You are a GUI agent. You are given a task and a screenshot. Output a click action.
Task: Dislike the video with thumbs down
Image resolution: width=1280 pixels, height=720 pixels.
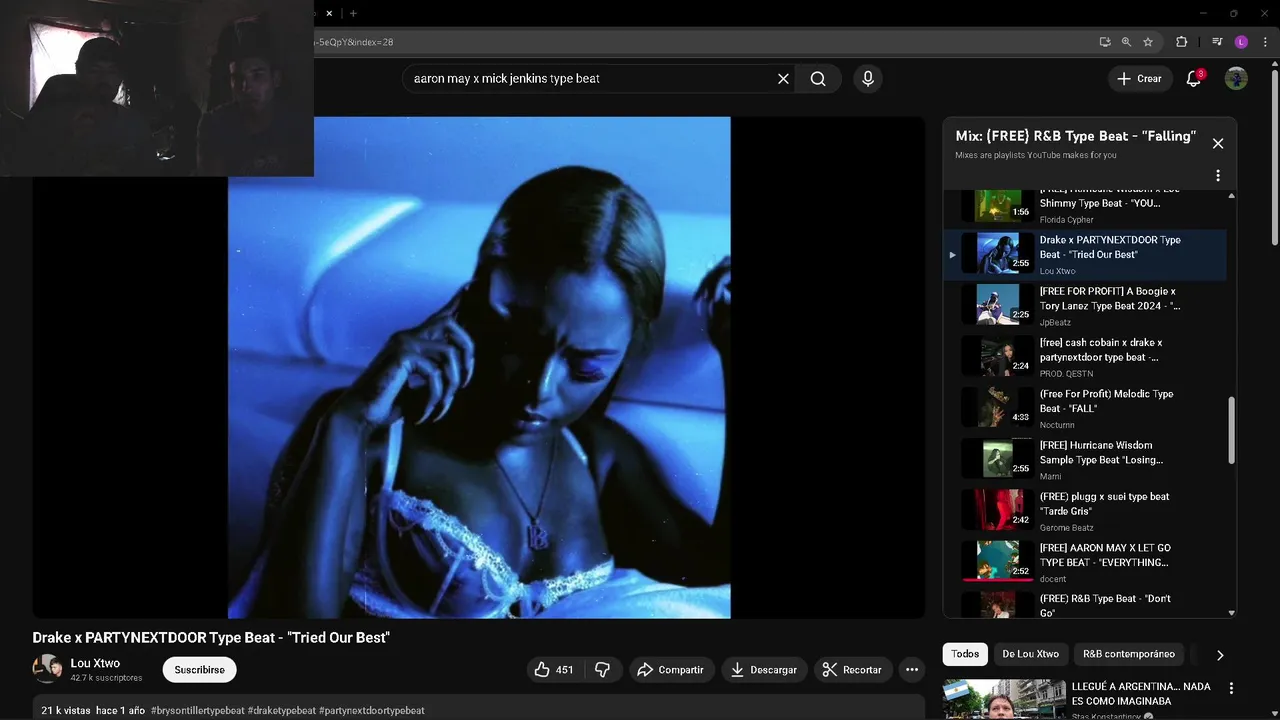point(602,670)
